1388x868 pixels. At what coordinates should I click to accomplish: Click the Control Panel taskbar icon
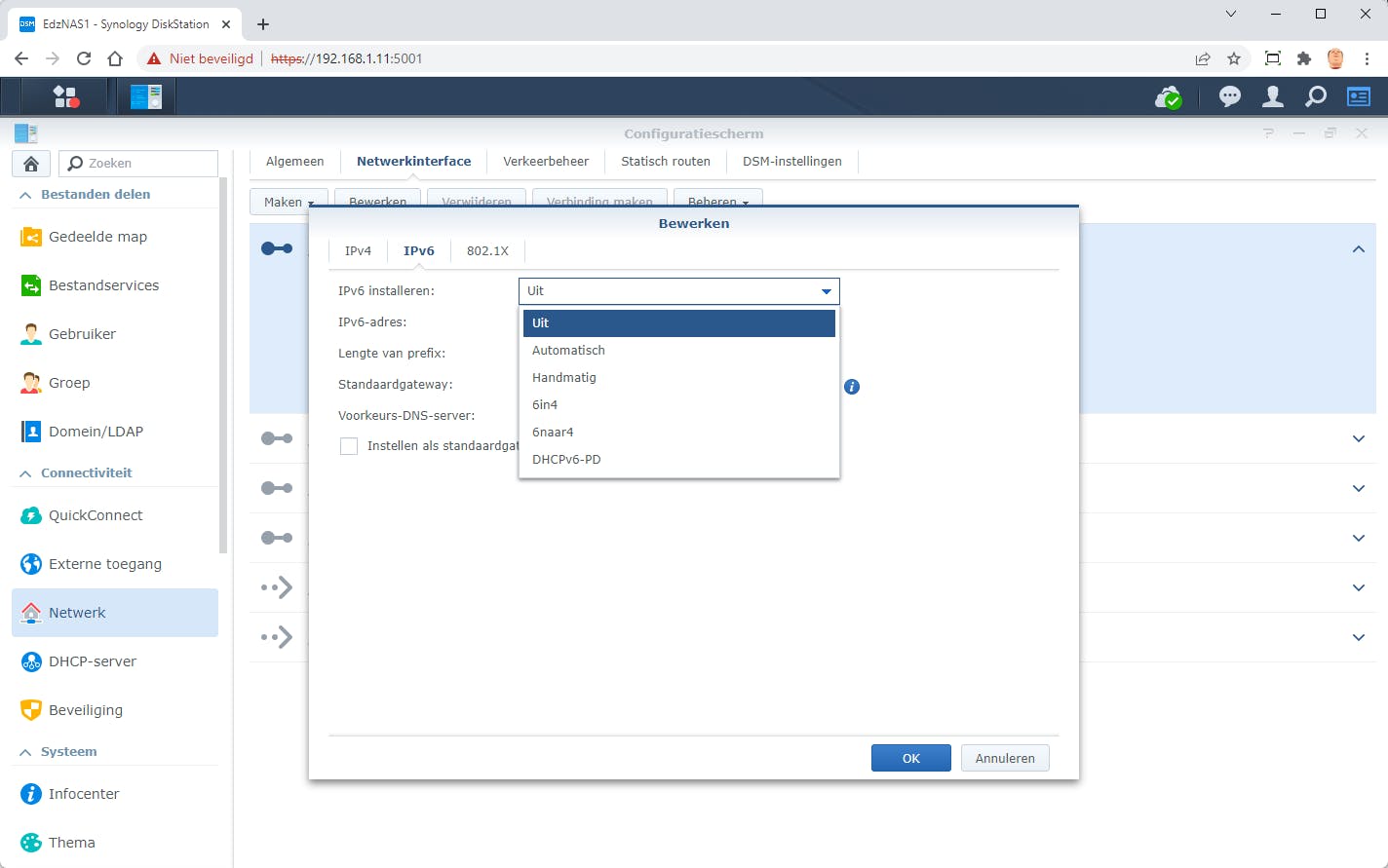pos(146,96)
